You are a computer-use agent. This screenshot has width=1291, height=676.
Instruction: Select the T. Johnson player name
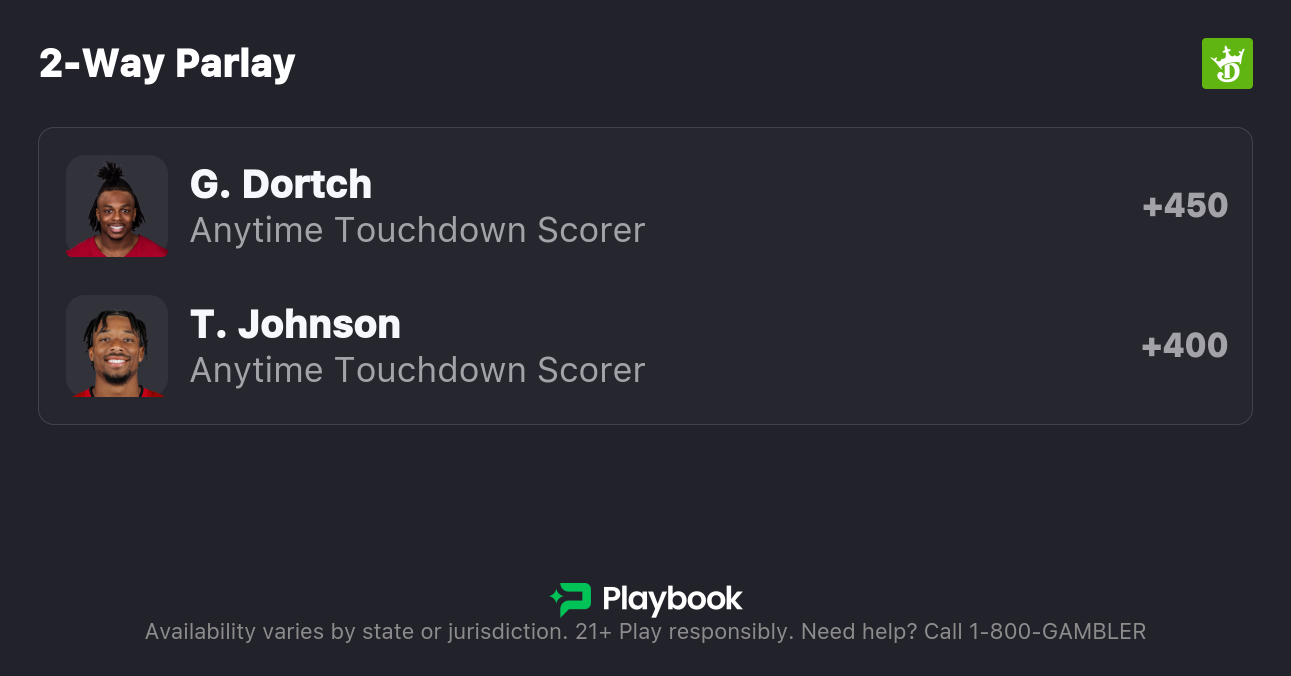point(295,324)
